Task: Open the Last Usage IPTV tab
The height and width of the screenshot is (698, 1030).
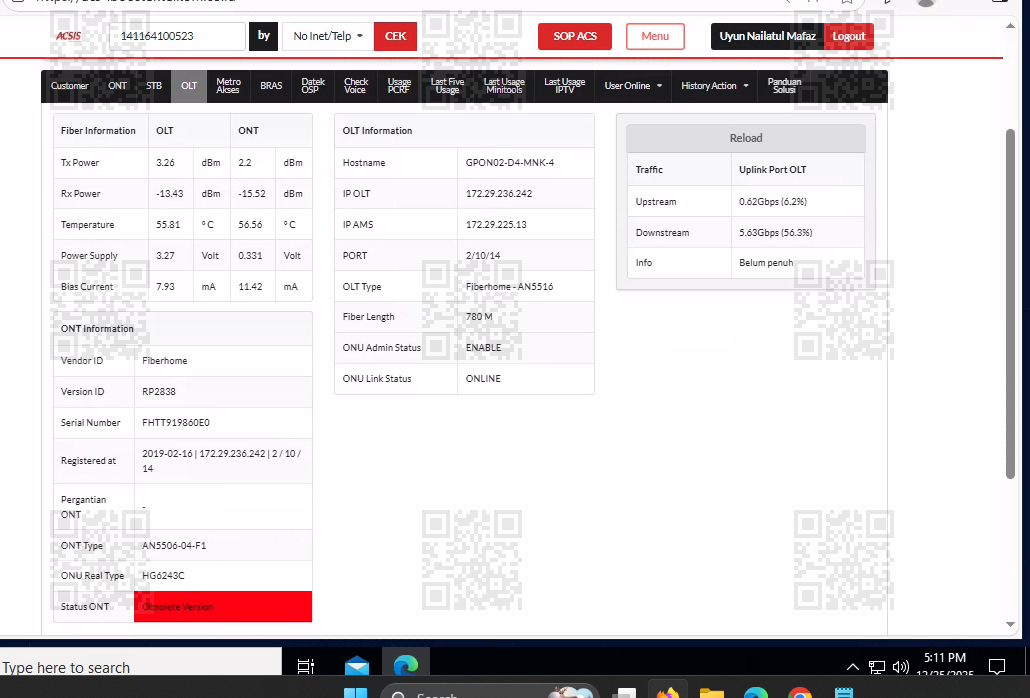Action: click(x=564, y=86)
